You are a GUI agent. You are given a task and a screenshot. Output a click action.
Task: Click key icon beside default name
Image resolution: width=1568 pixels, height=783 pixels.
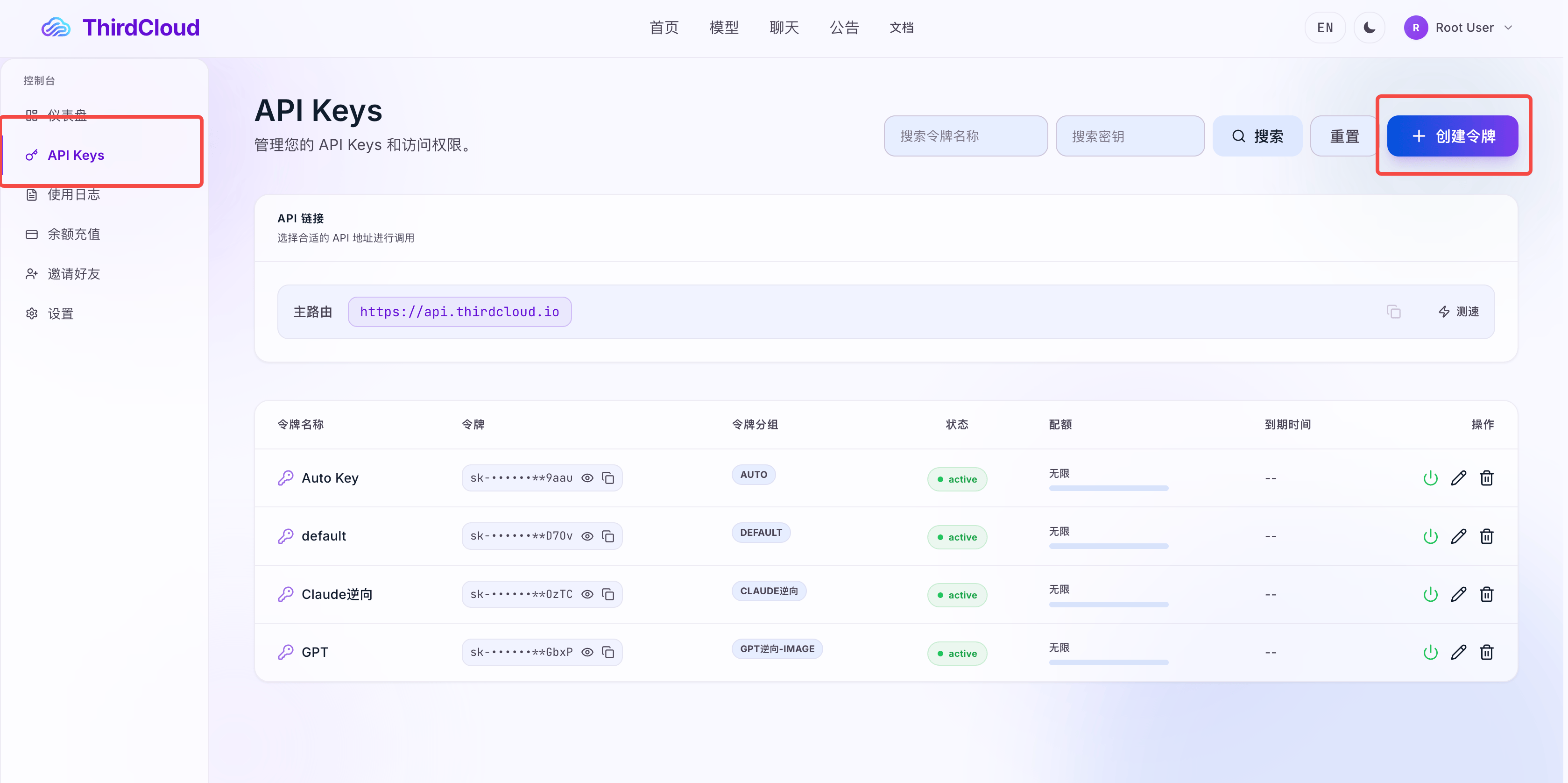point(285,536)
